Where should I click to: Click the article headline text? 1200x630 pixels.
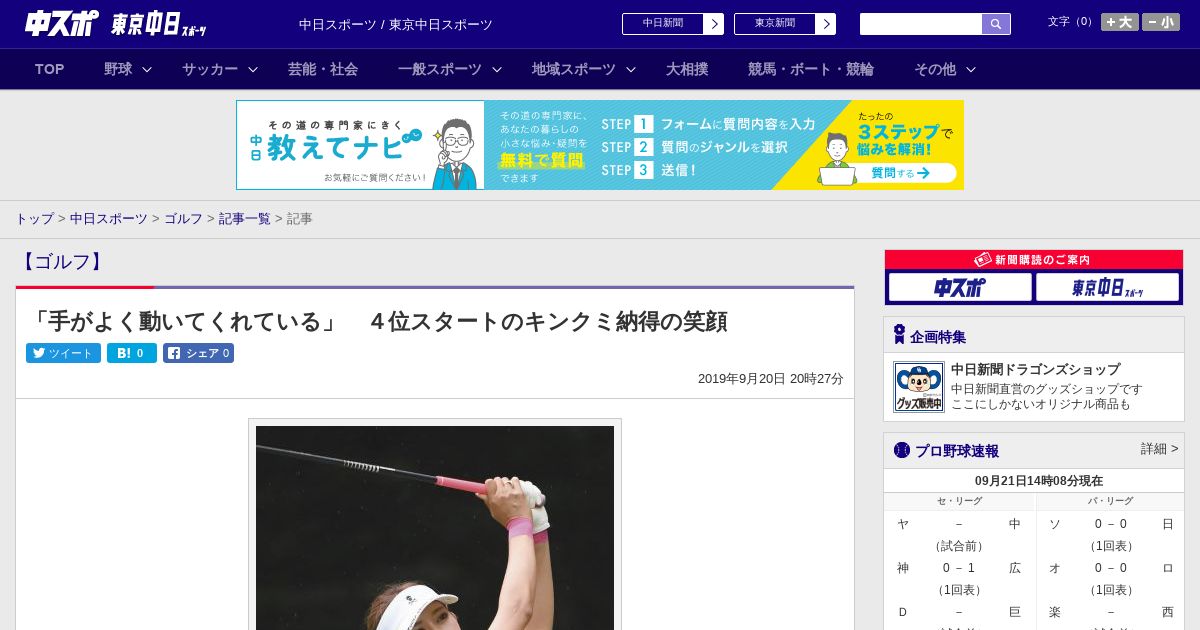[x=378, y=321]
